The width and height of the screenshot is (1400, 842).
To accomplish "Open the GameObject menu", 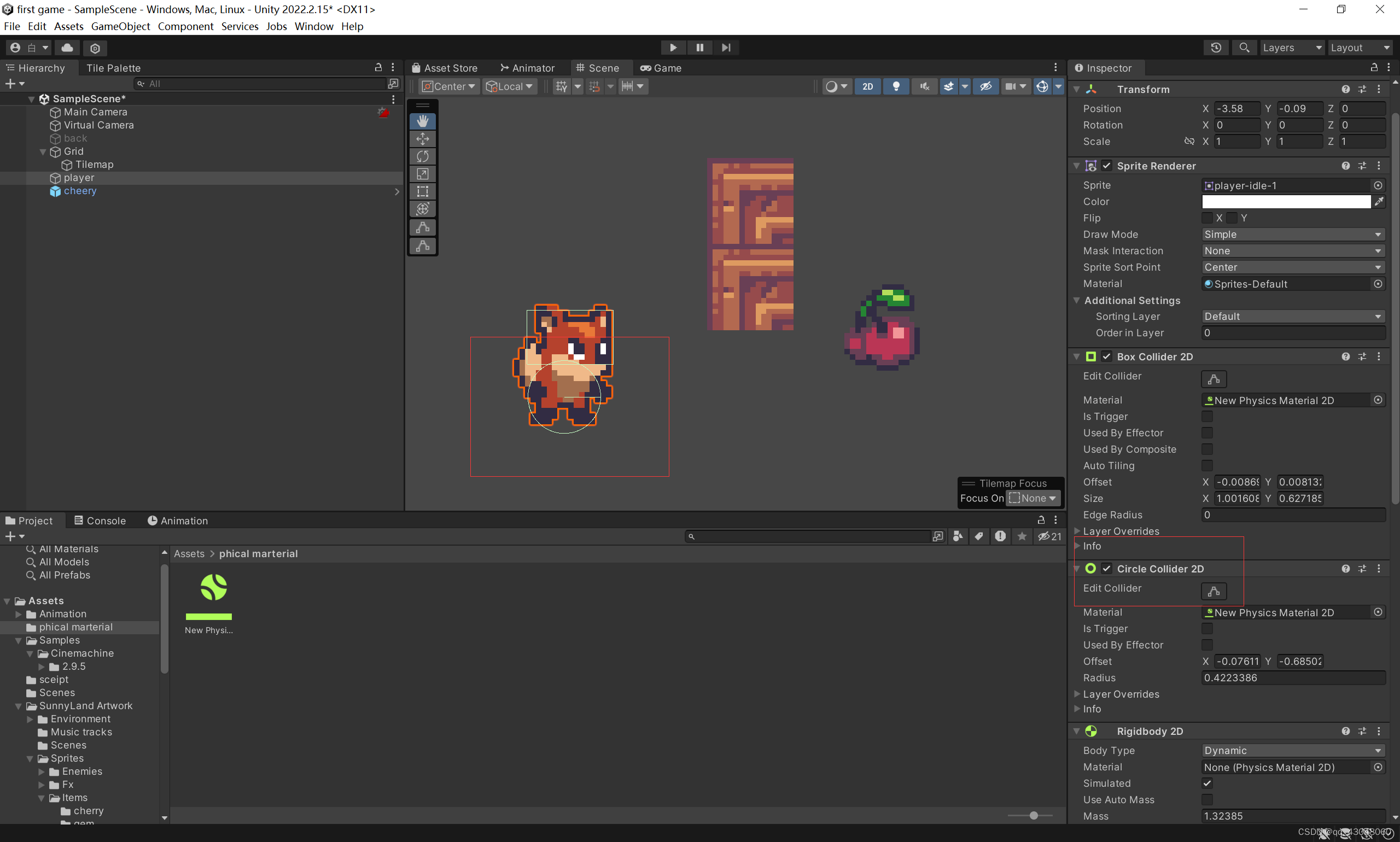I will point(120,26).
